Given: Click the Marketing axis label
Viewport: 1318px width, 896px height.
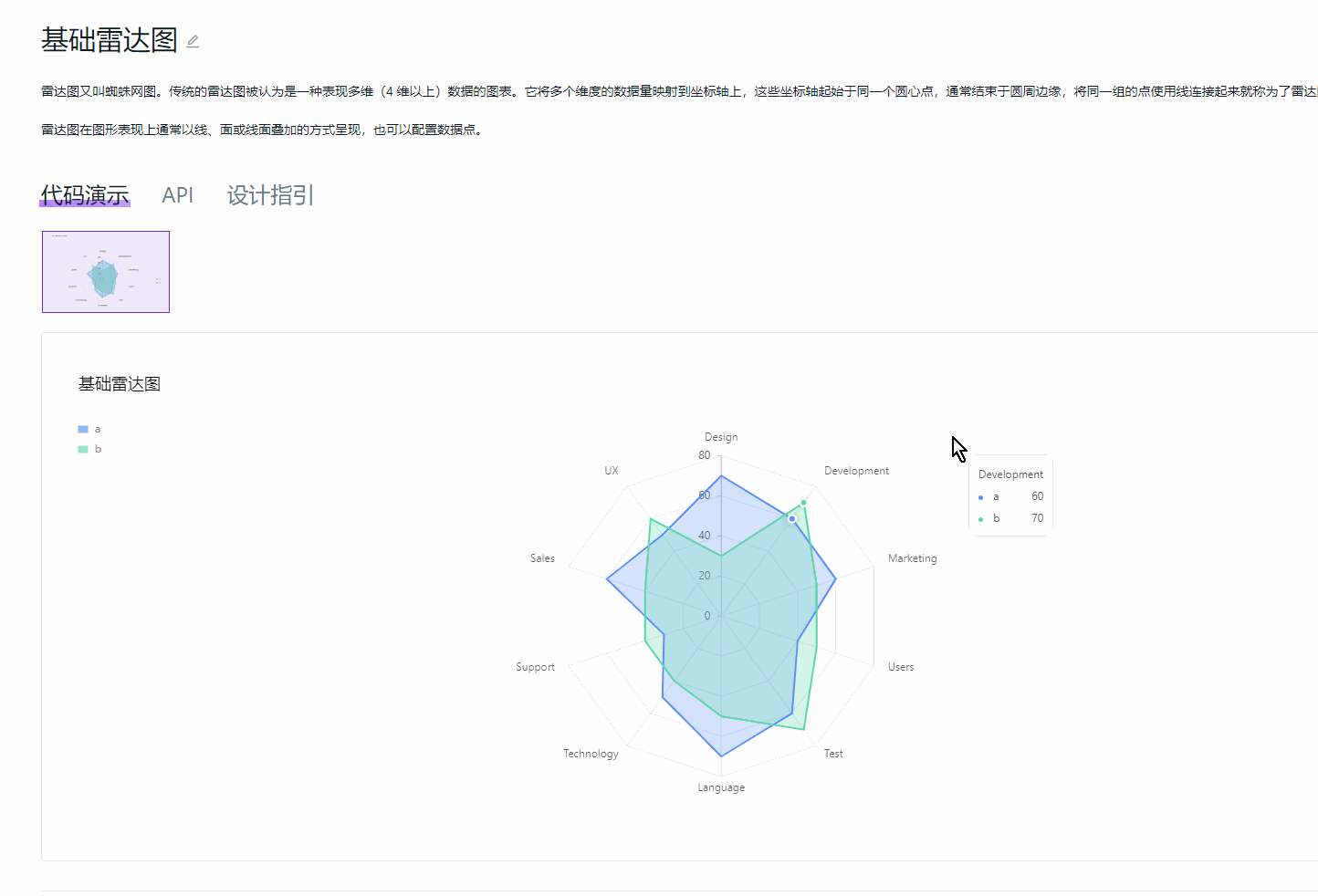Looking at the screenshot, I should tap(912, 557).
